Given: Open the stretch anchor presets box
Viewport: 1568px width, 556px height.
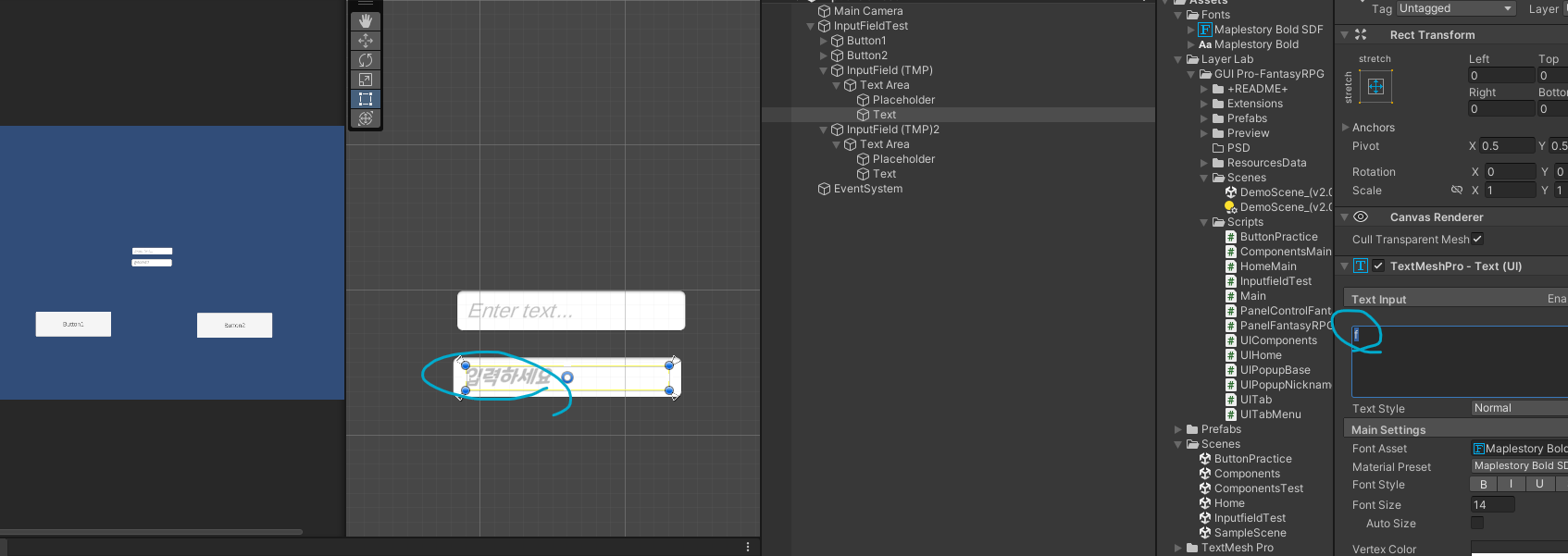Looking at the screenshot, I should (1375, 87).
